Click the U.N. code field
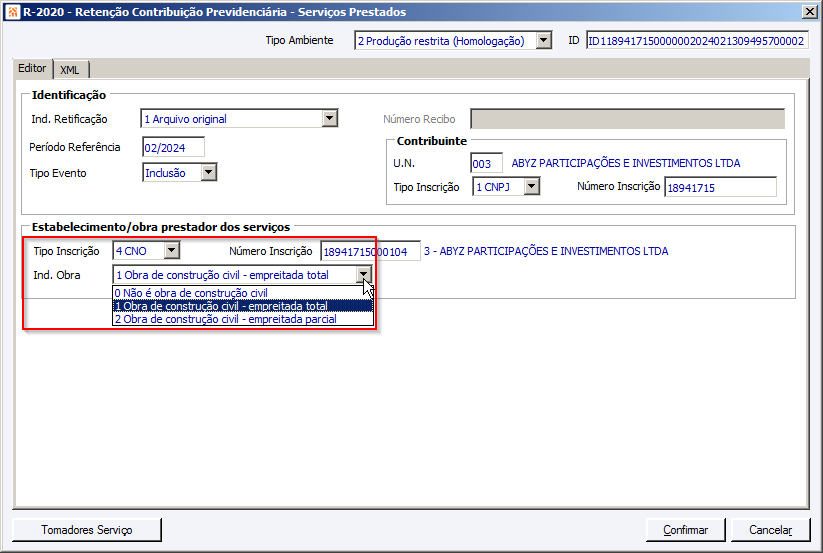The height and width of the screenshot is (553, 823). coord(486,163)
